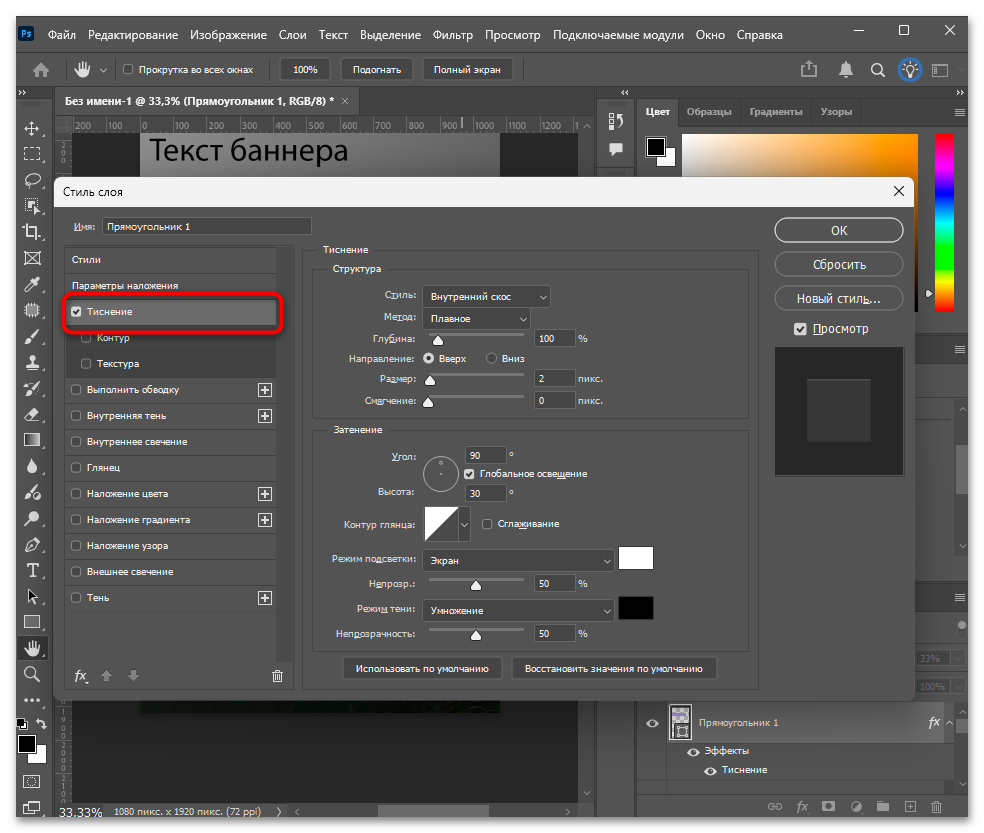Expand the Контур глянца contour picker arrow
Screen dimensions: 984x833
[x=464, y=524]
